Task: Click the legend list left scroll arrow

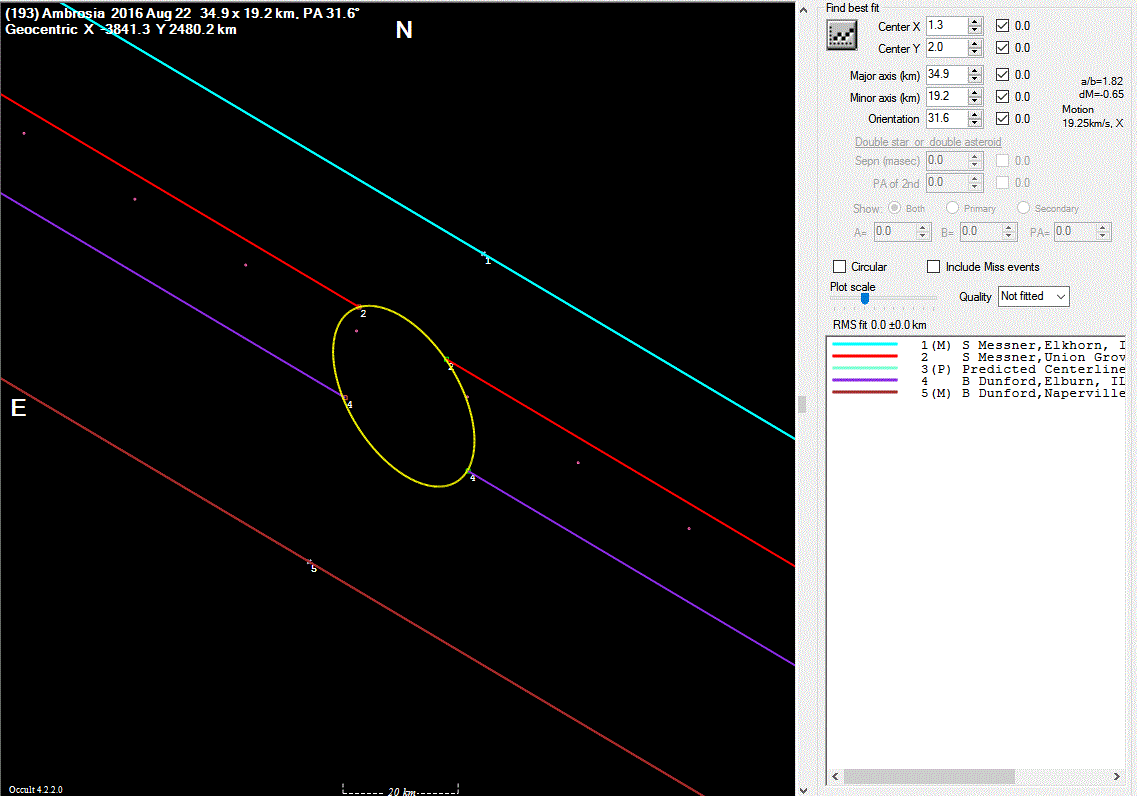Action: point(835,776)
